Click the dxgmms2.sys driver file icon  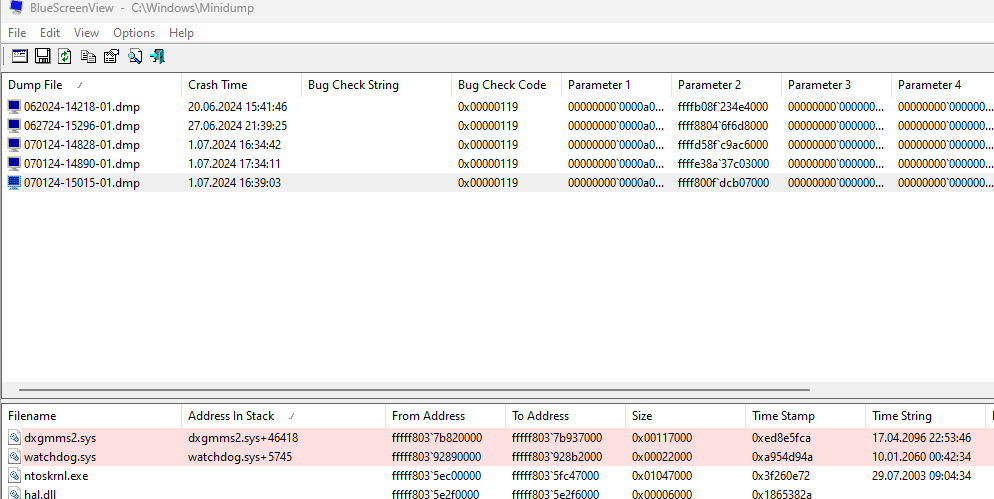tap(14, 438)
